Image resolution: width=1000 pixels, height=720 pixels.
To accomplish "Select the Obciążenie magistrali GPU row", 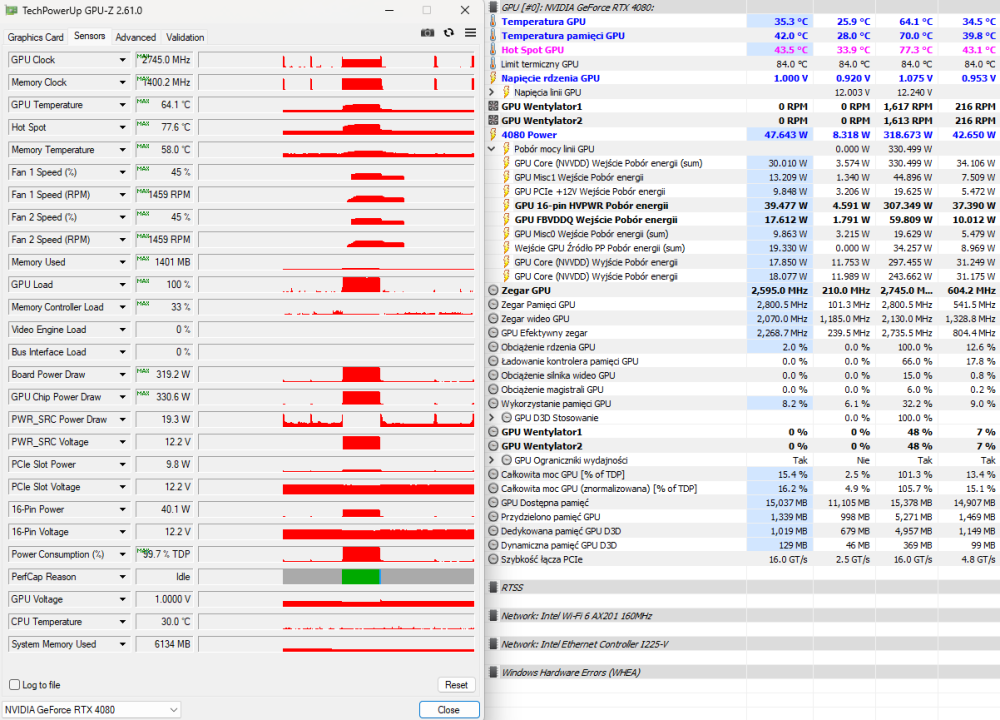I will pyautogui.click(x=743, y=390).
